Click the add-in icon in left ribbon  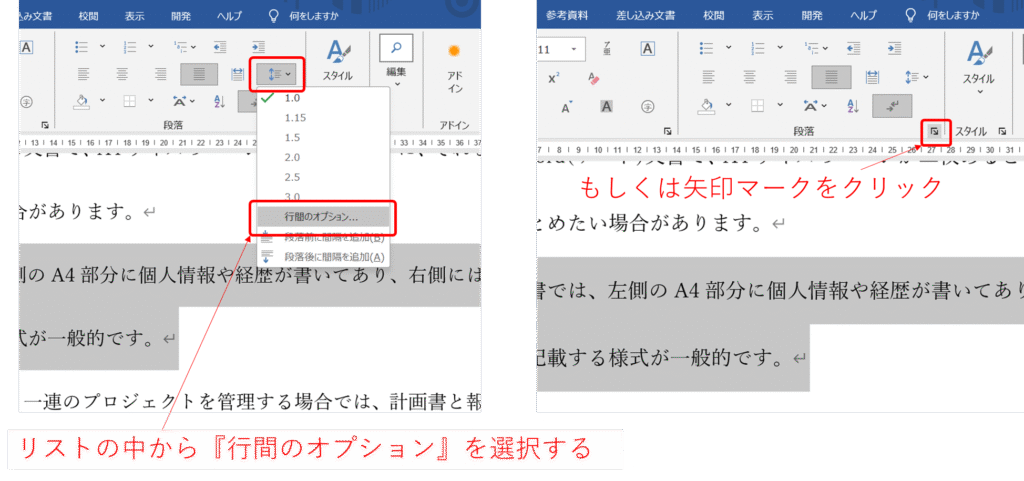pos(454,55)
